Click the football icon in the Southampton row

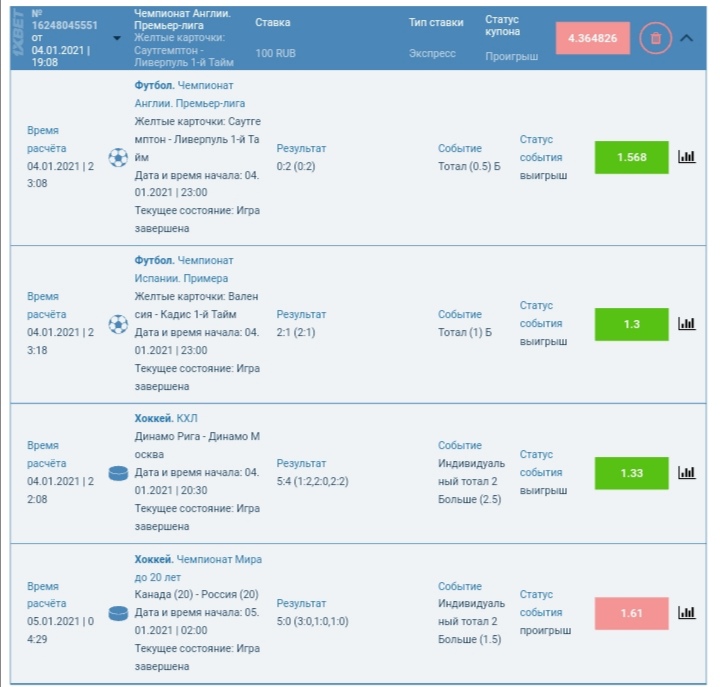point(118,158)
